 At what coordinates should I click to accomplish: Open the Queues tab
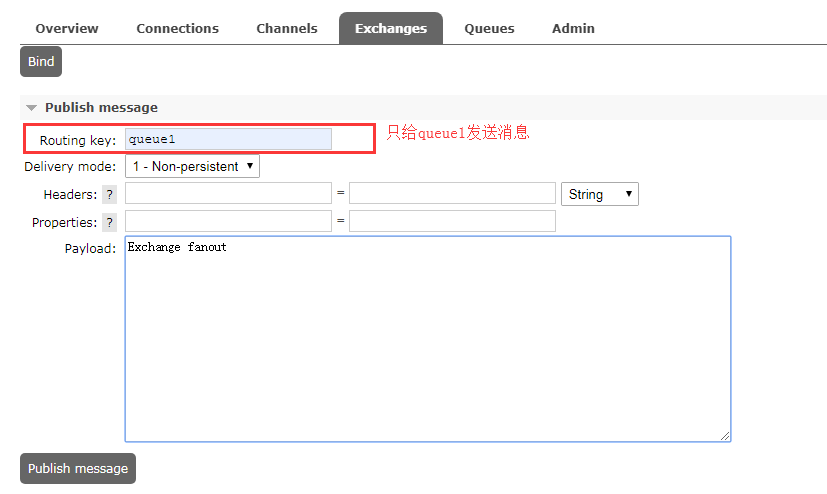point(489,28)
